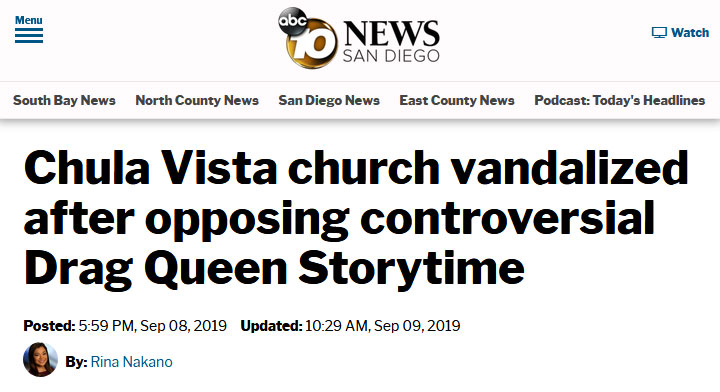720x392 pixels.
Task: Click the ABC 10 logo badge
Action: pyautogui.click(x=308, y=38)
